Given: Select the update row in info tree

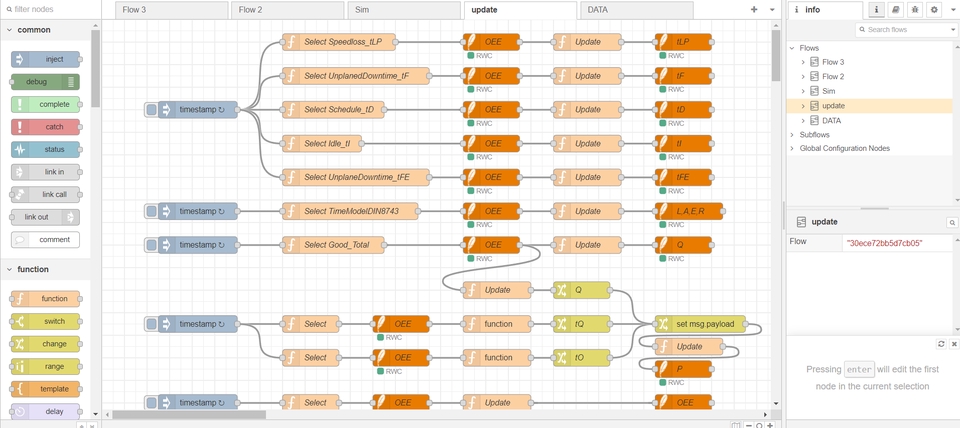Looking at the screenshot, I should click(870, 106).
